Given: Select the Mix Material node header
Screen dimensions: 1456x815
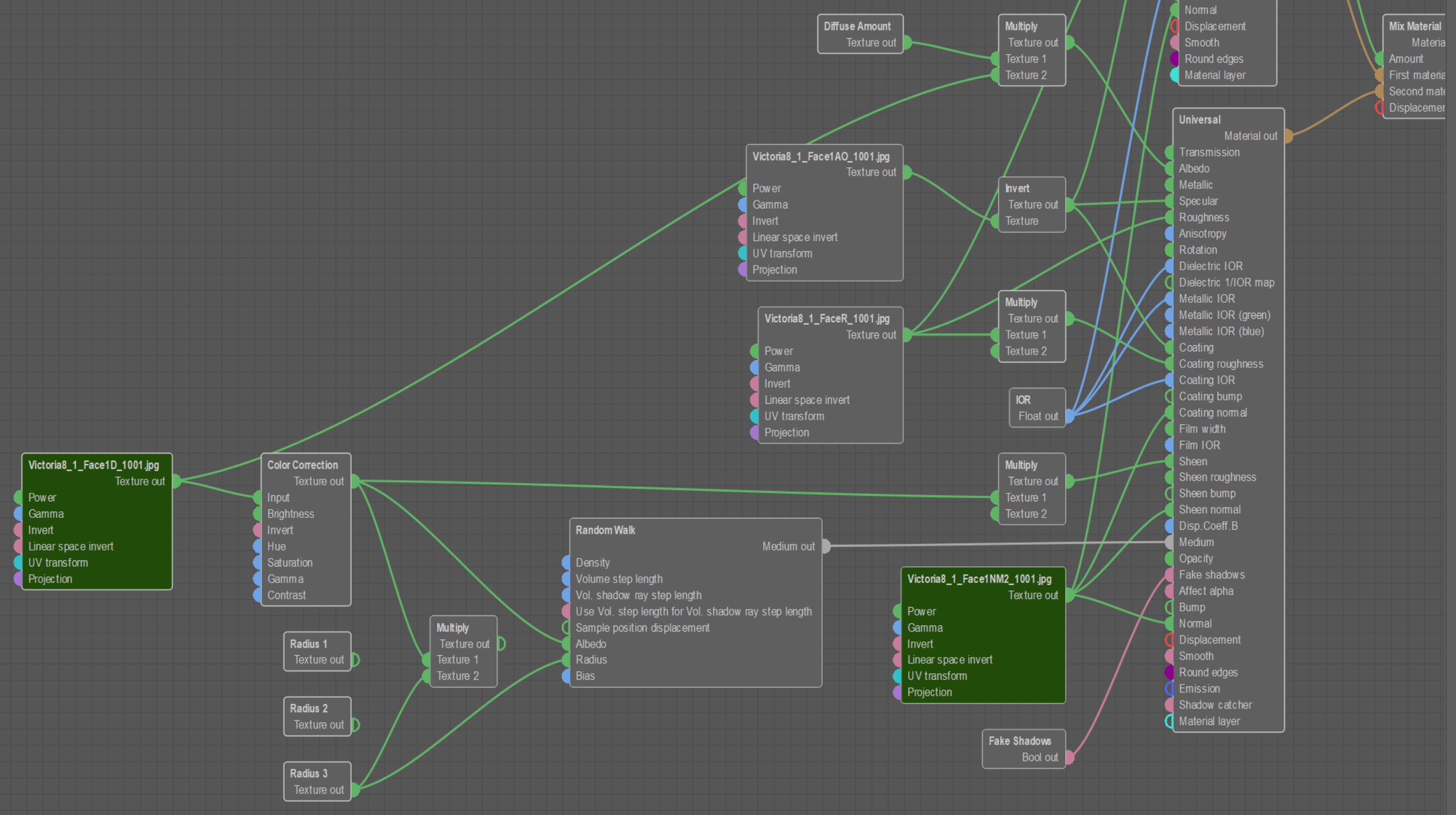Looking at the screenshot, I should (1415, 26).
